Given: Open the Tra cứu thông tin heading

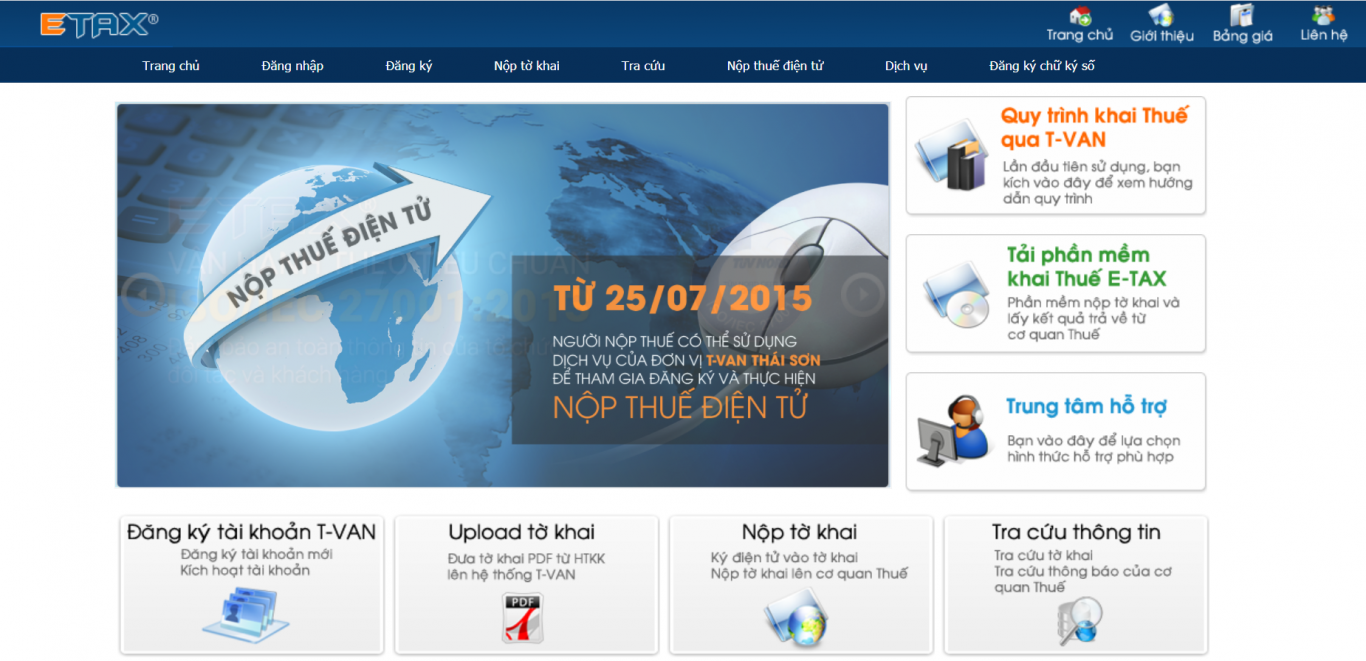Looking at the screenshot, I should (x=1076, y=532).
